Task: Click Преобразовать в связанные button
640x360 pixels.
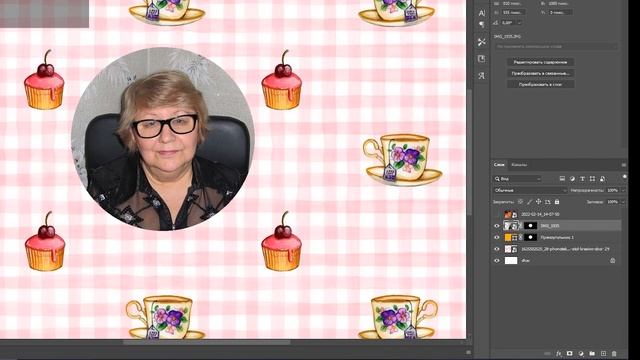Action: (x=540, y=73)
